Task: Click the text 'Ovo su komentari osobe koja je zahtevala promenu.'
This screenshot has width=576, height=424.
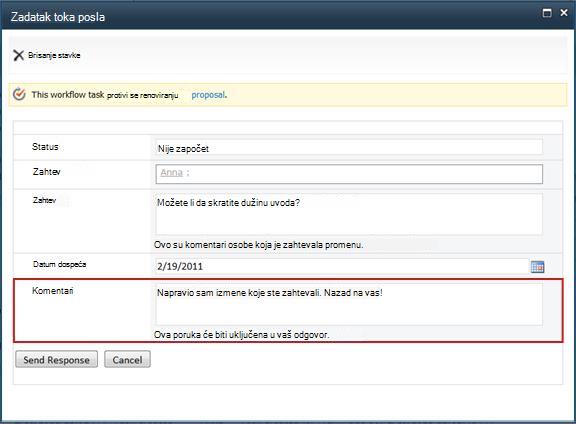Action: pyautogui.click(x=259, y=245)
